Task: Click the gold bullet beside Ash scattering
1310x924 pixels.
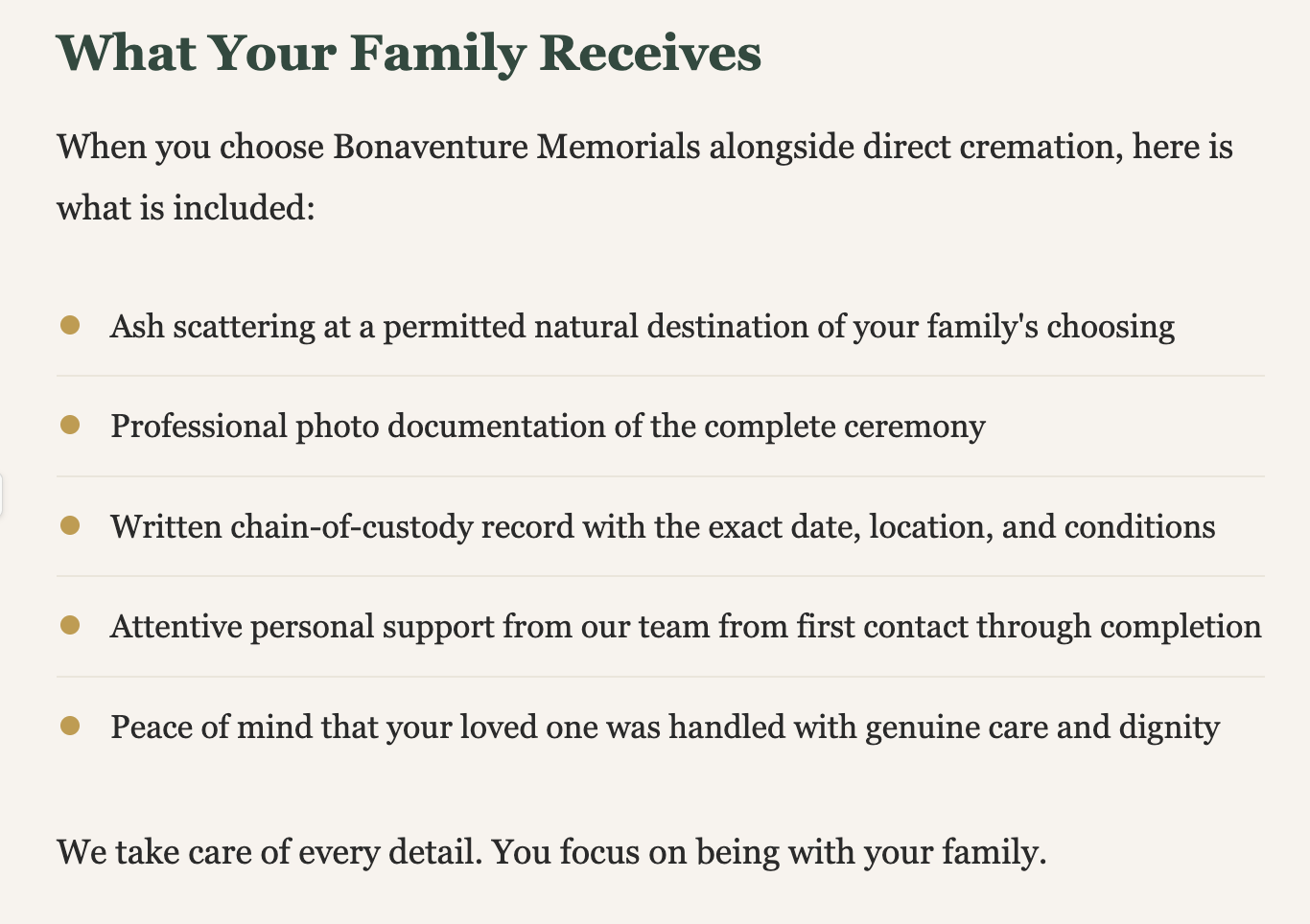Action: pyautogui.click(x=69, y=325)
